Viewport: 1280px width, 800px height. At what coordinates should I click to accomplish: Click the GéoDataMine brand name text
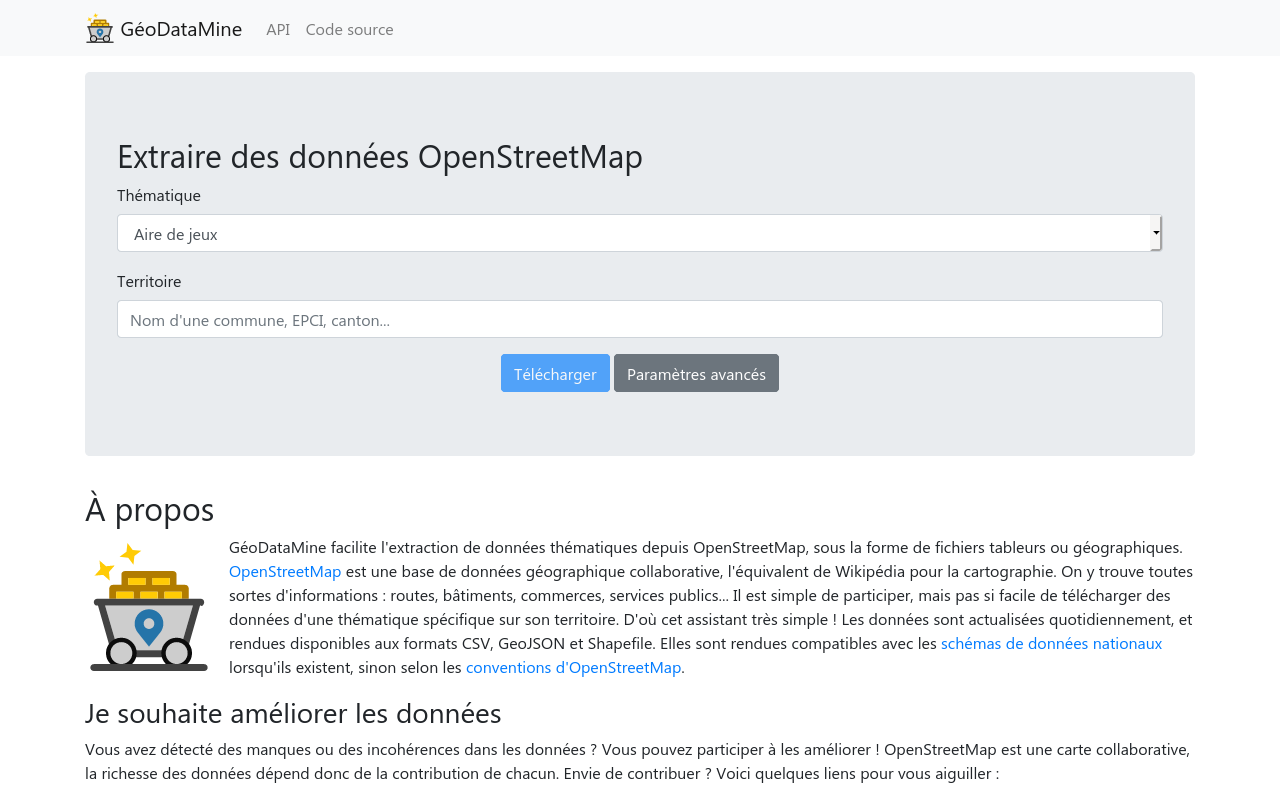pyautogui.click(x=181, y=29)
